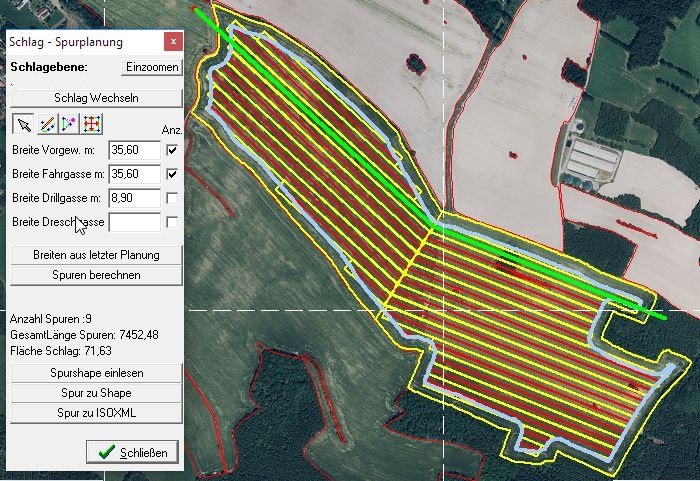Export using Spur zu Shape
700x481 pixels.
95,393
